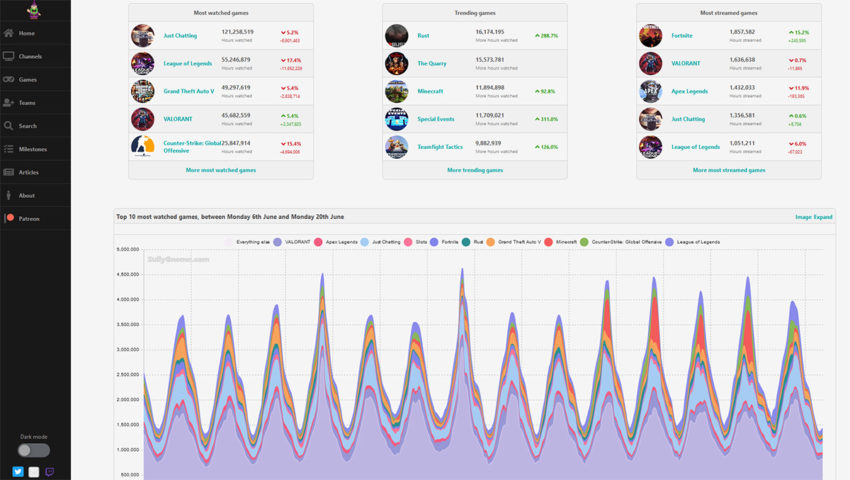The image size is (850, 480).
Task: Open the Grand Theft Auto V name link
Action: (x=189, y=91)
